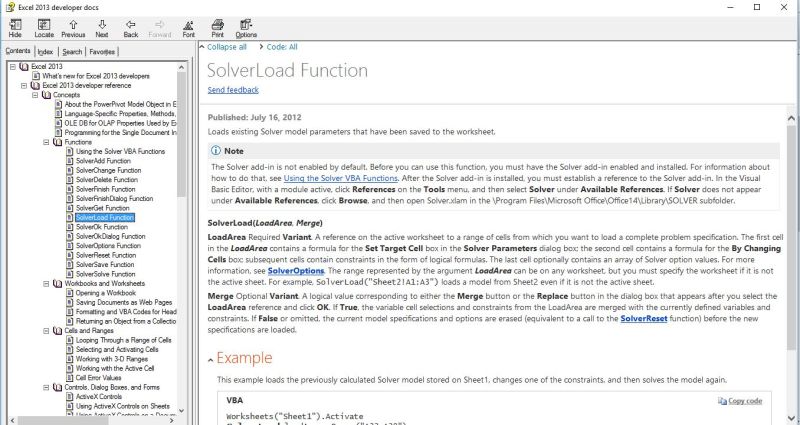The width and height of the screenshot is (800, 425).
Task: Click contents tree horizontal scroll left arrow
Action: (12, 421)
